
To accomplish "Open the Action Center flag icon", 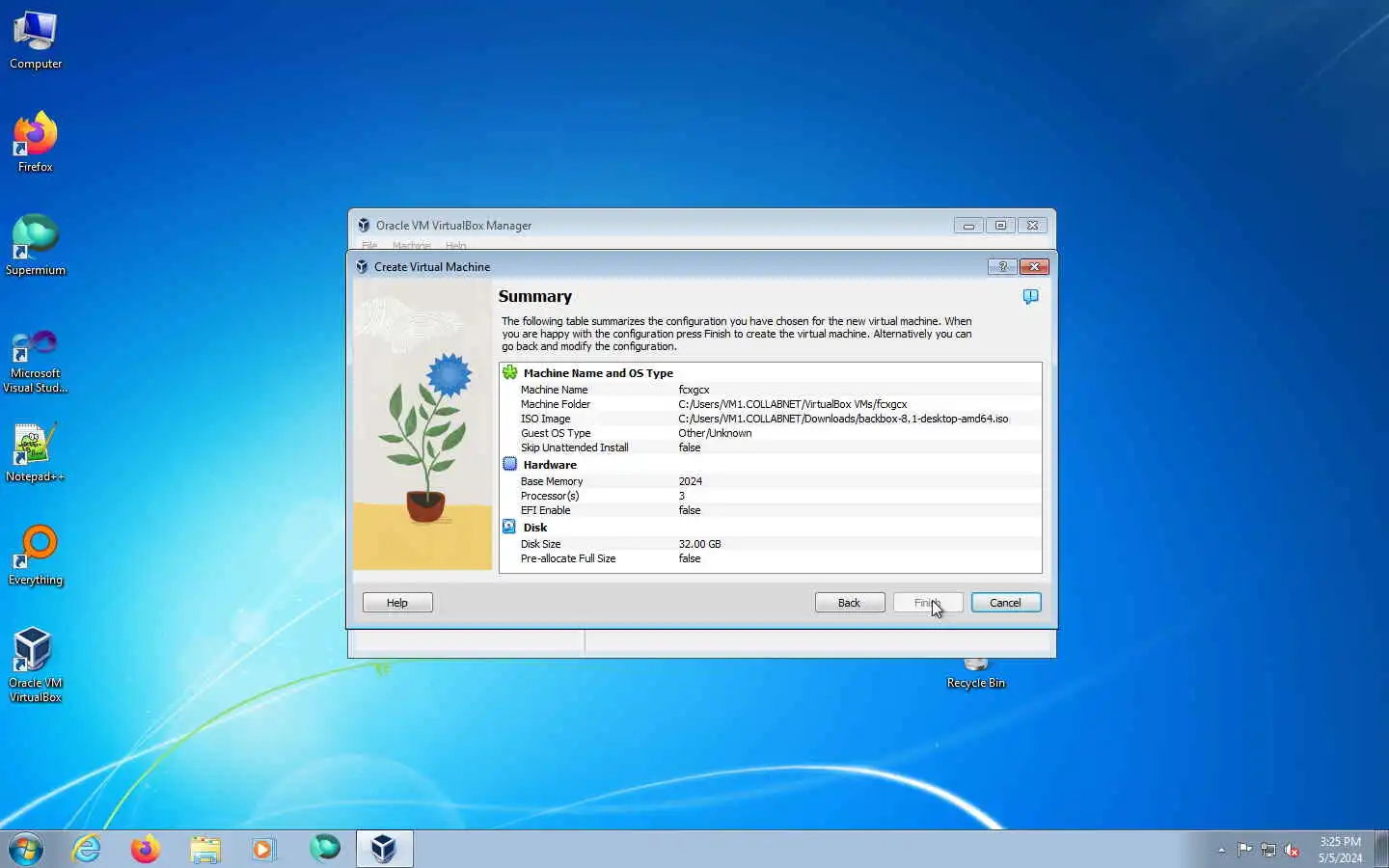I will click(x=1244, y=850).
